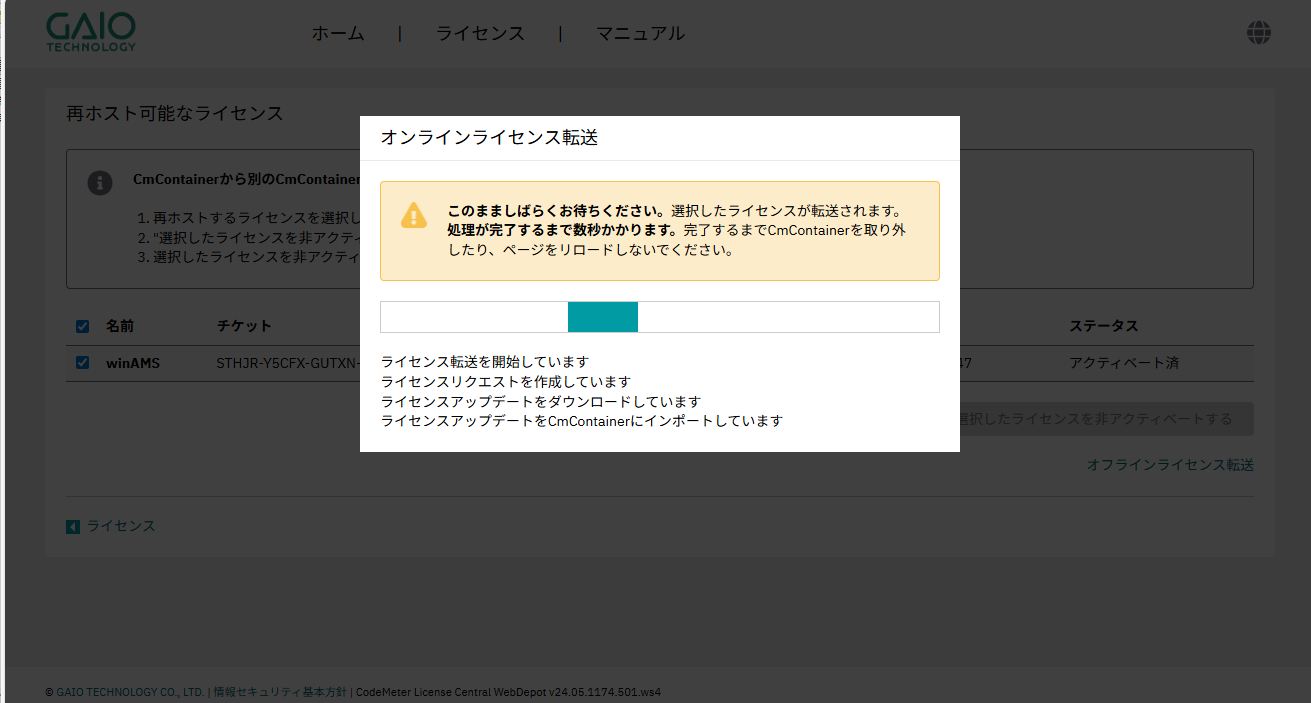Open the globe language selector
The width and height of the screenshot is (1311, 703).
click(x=1258, y=33)
